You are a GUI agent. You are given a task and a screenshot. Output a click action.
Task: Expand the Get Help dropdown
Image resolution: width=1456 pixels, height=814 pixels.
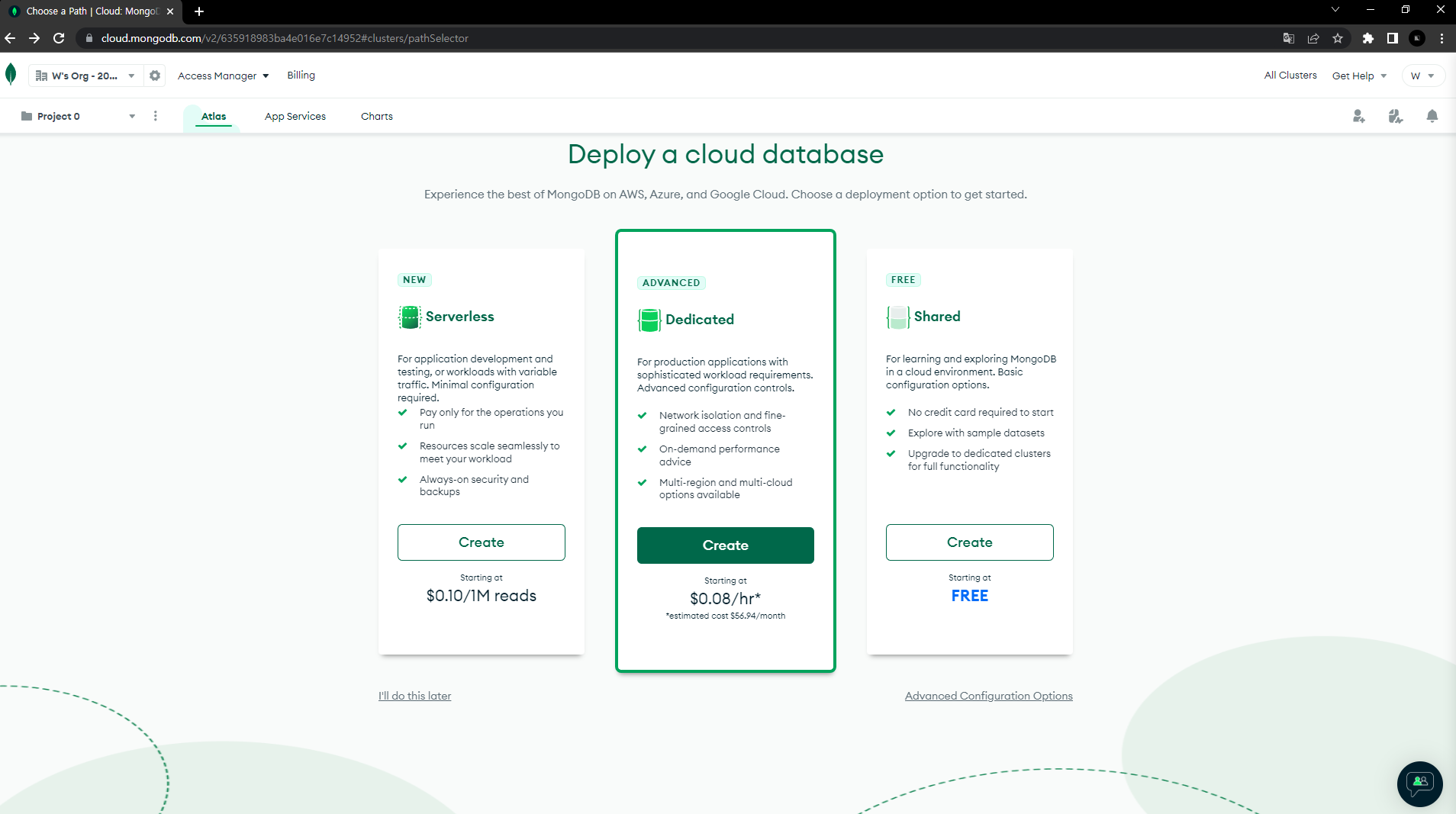(1360, 76)
